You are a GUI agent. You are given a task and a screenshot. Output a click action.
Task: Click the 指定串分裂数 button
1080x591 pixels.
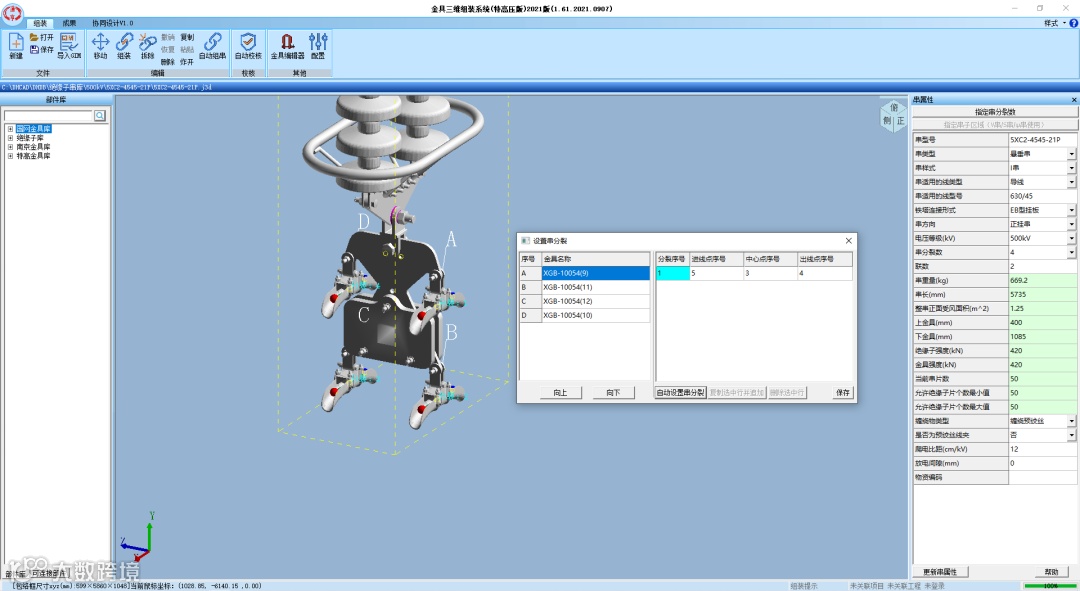click(x=995, y=112)
